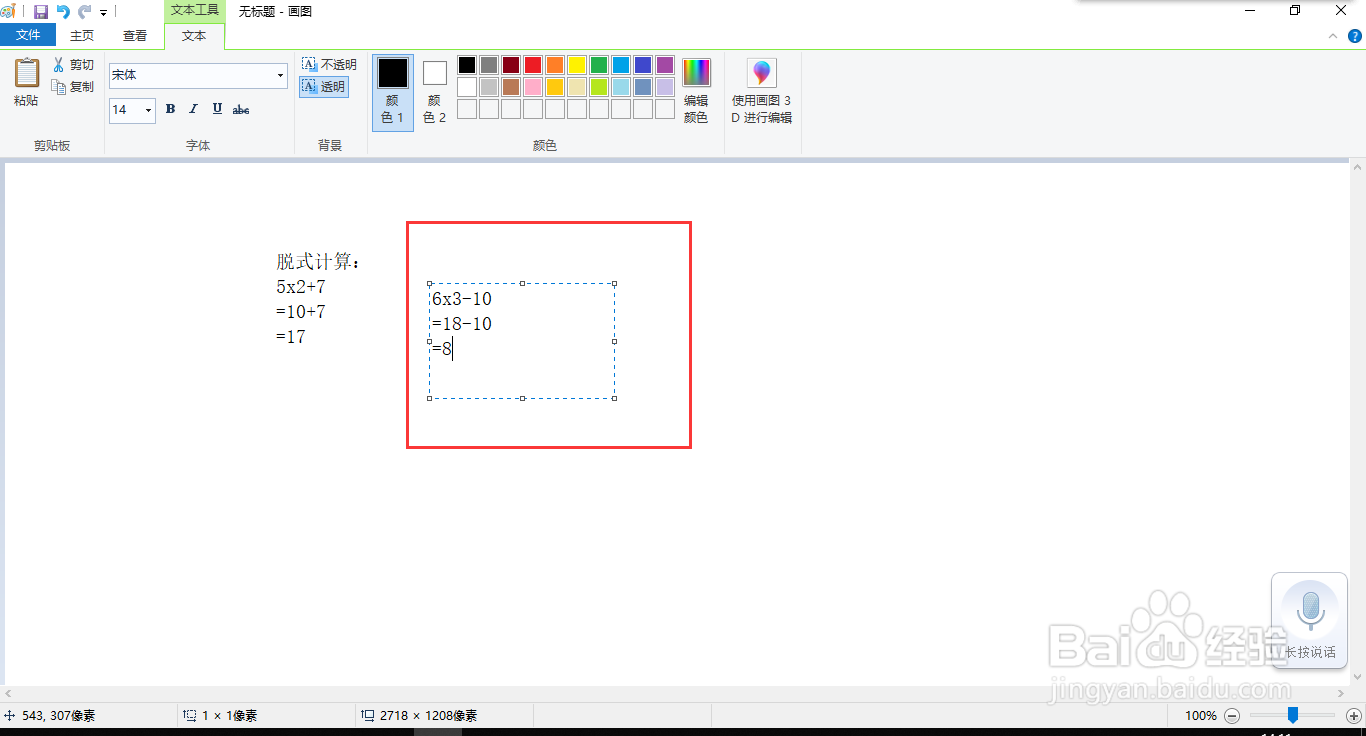Pick the brown color swatch

511,87
